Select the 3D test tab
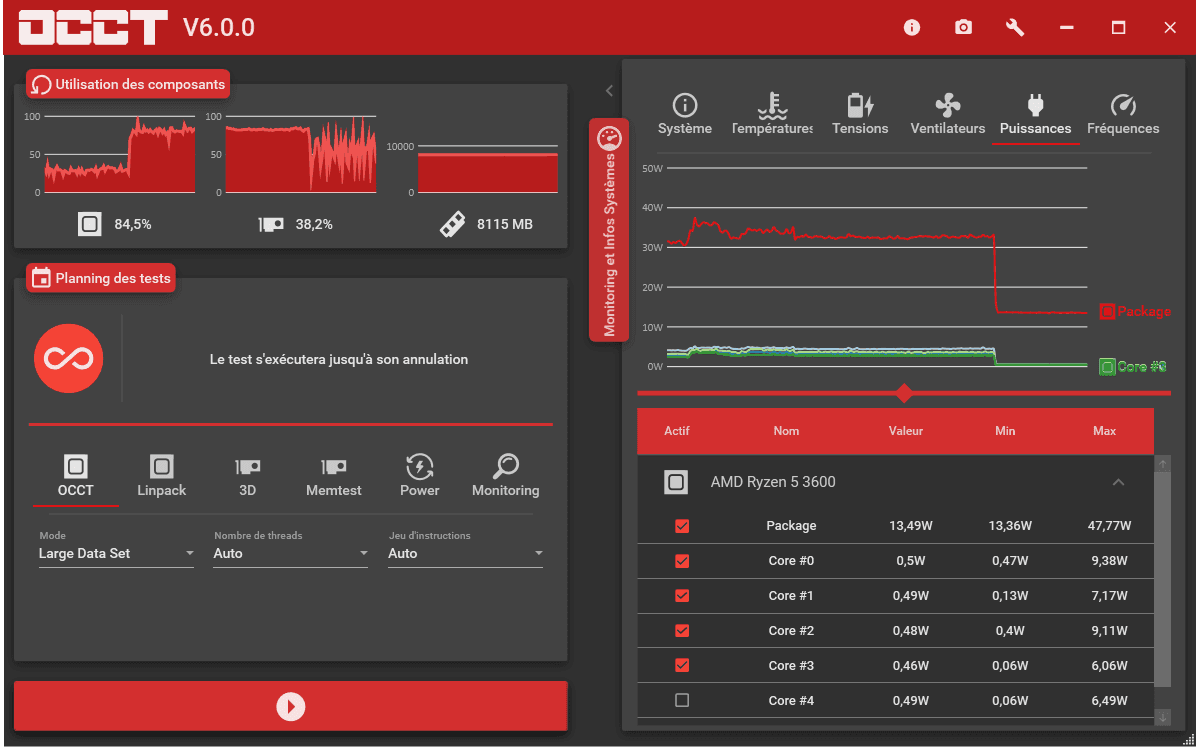Viewport: 1200px width, 750px height. coord(248,476)
